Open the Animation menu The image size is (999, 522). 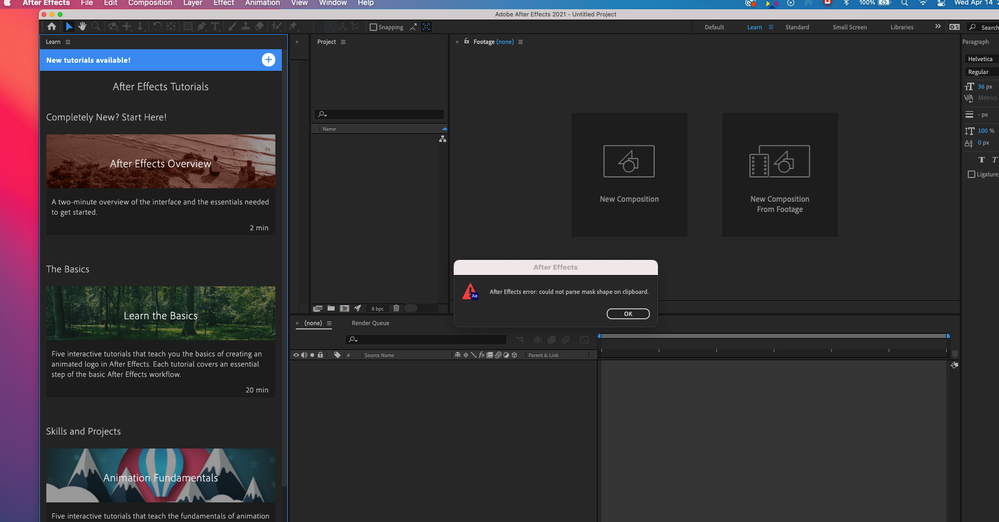(x=262, y=3)
